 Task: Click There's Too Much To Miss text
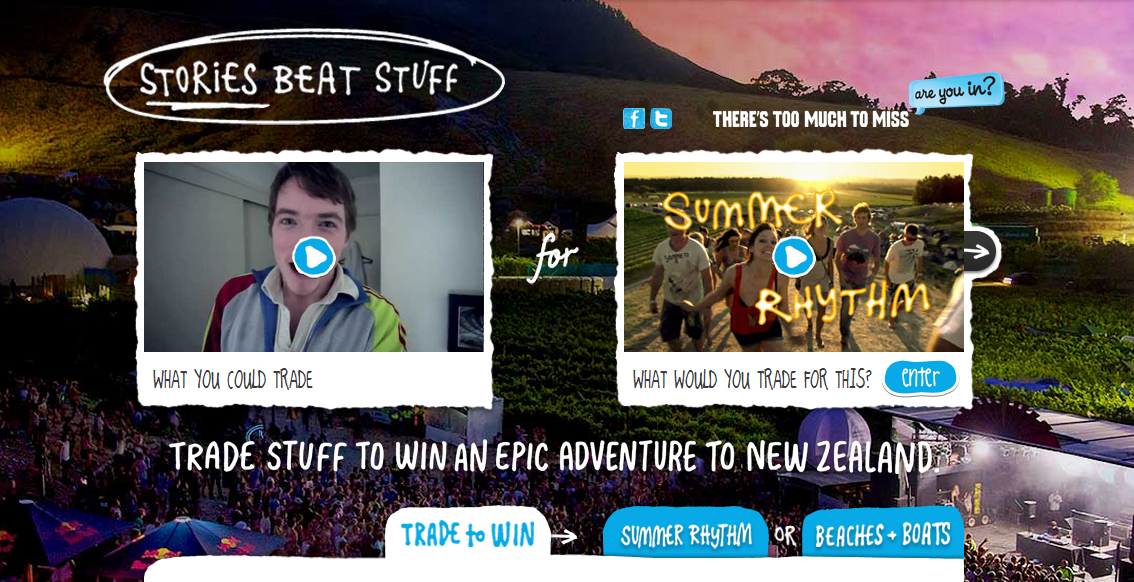tap(811, 119)
